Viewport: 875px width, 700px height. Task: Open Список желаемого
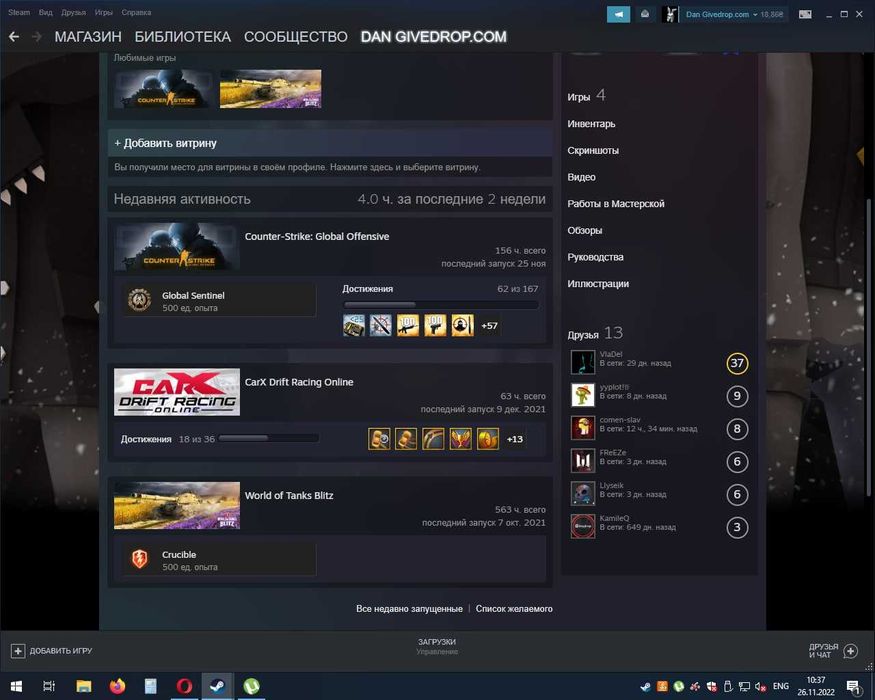tap(514, 608)
